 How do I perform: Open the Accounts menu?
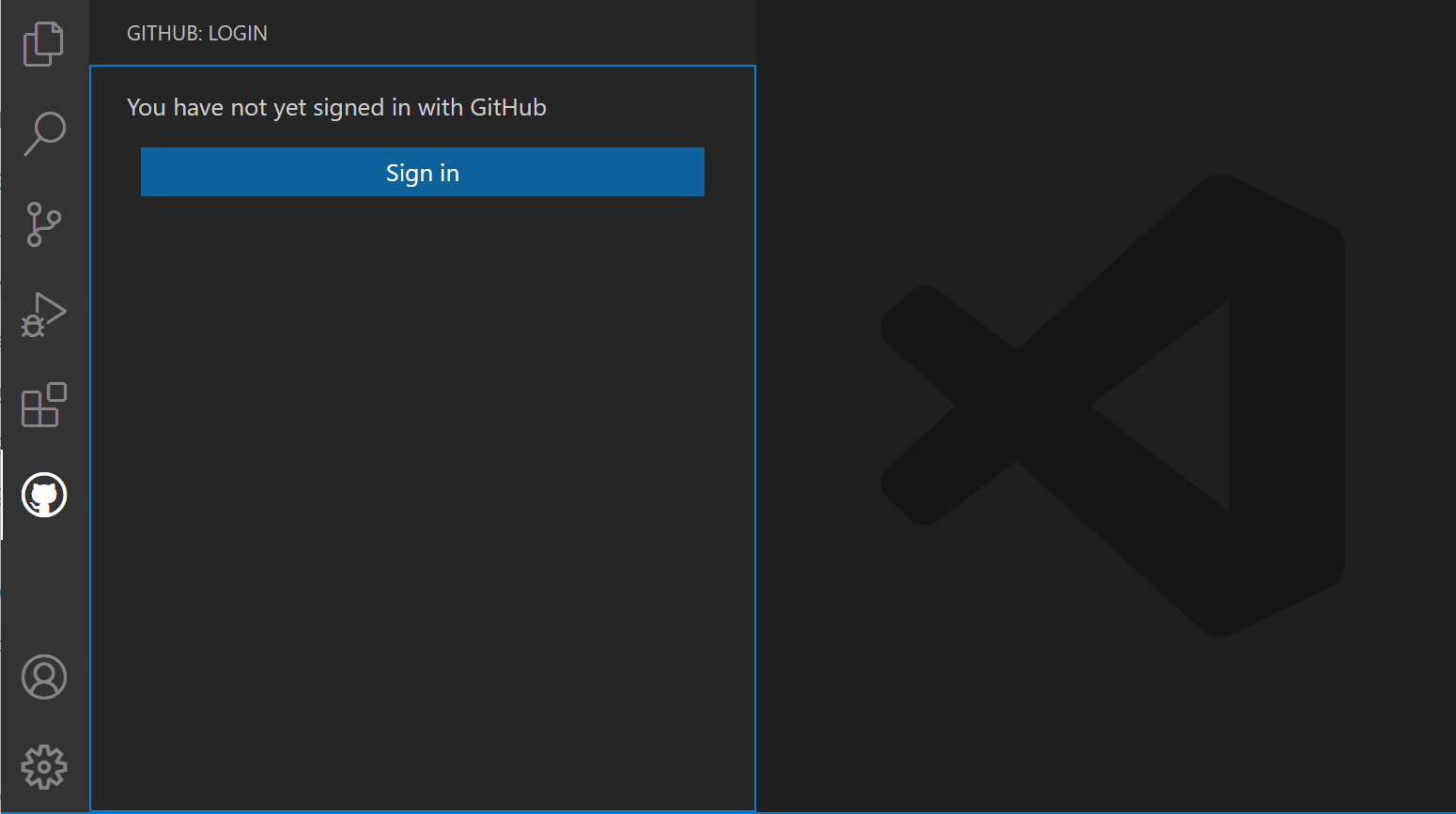click(x=44, y=677)
